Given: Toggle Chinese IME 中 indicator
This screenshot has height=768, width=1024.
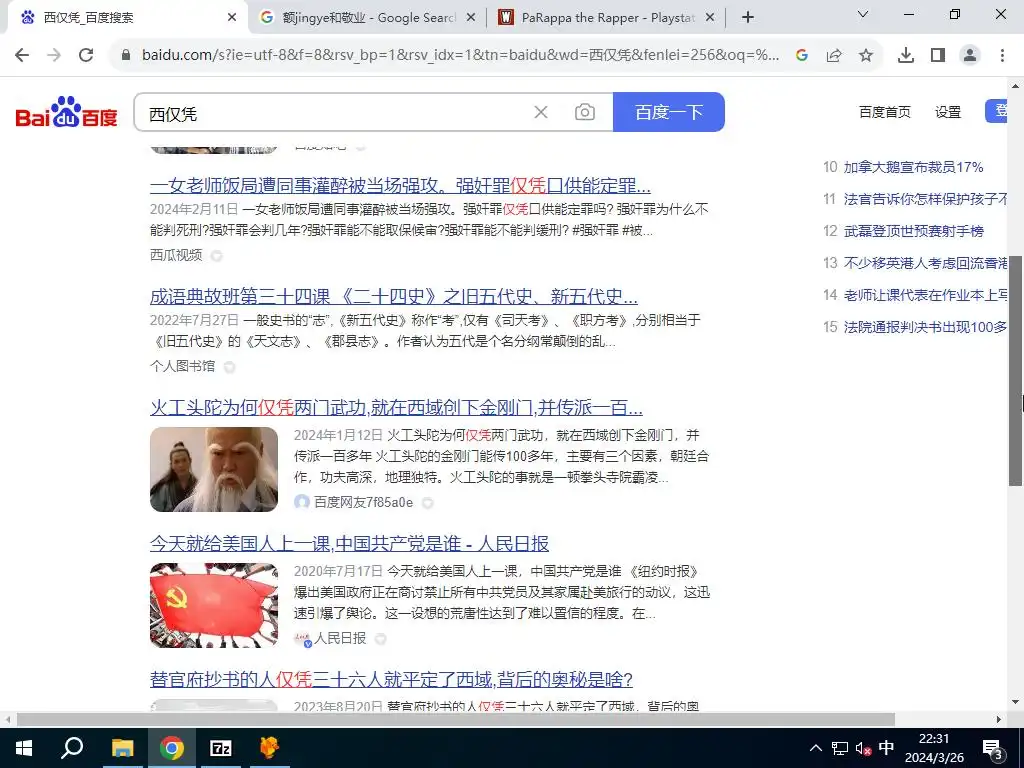Looking at the screenshot, I should click(886, 748).
